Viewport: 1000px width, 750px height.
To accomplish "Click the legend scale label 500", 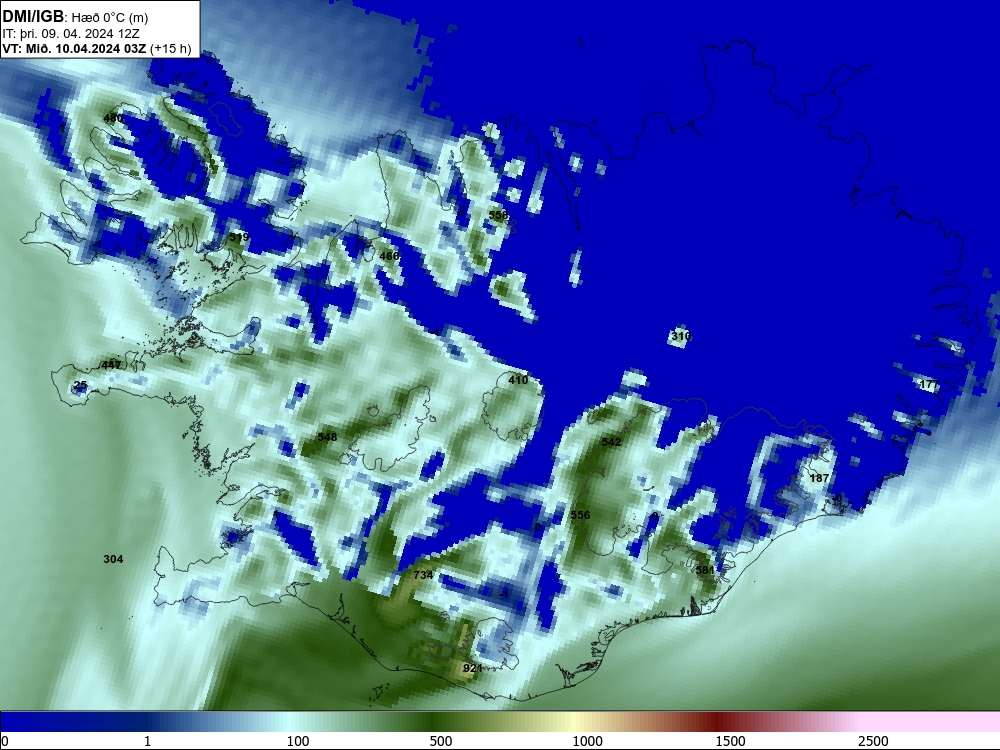I will (x=441, y=741).
